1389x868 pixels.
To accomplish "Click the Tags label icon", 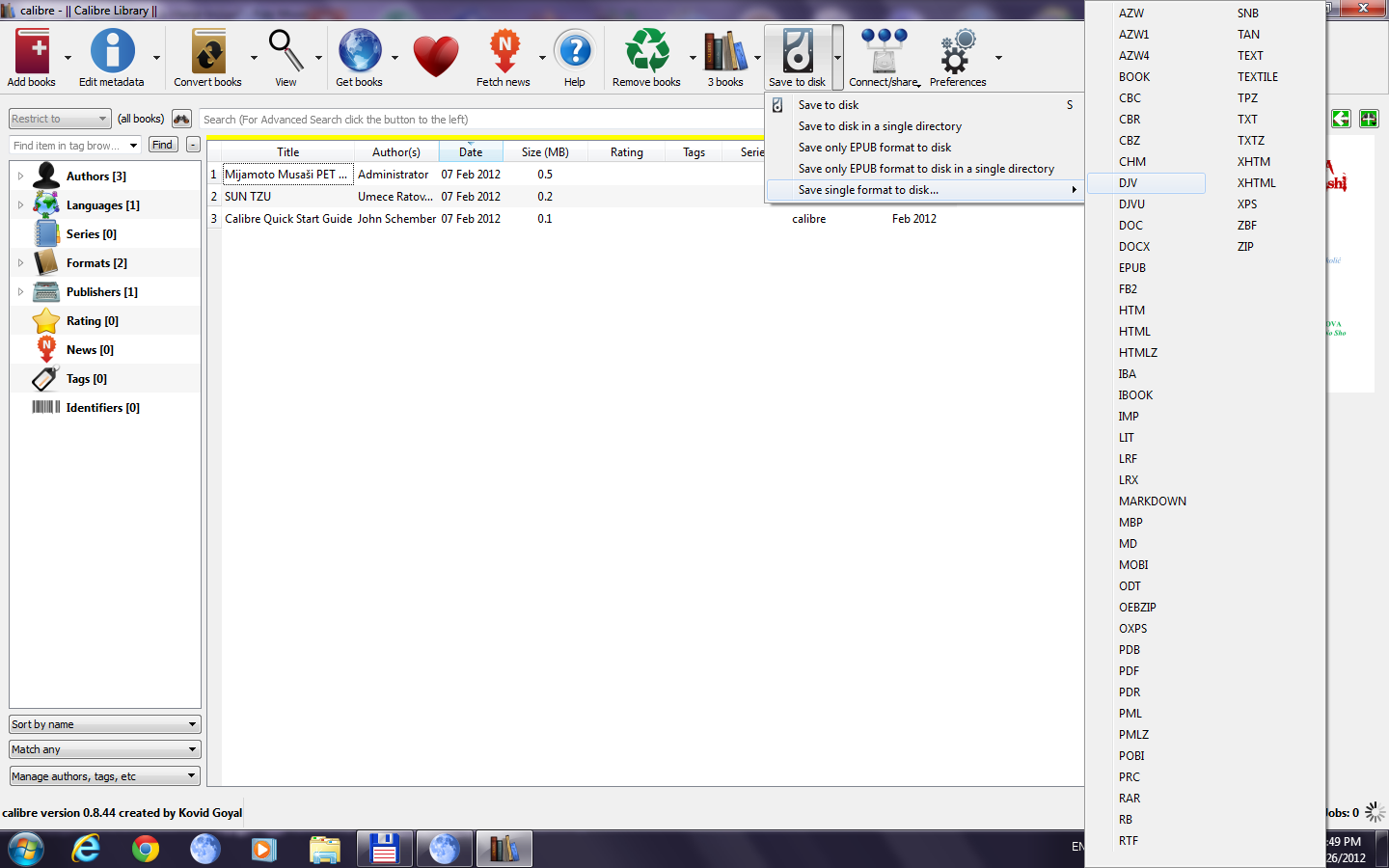I will tap(46, 378).
